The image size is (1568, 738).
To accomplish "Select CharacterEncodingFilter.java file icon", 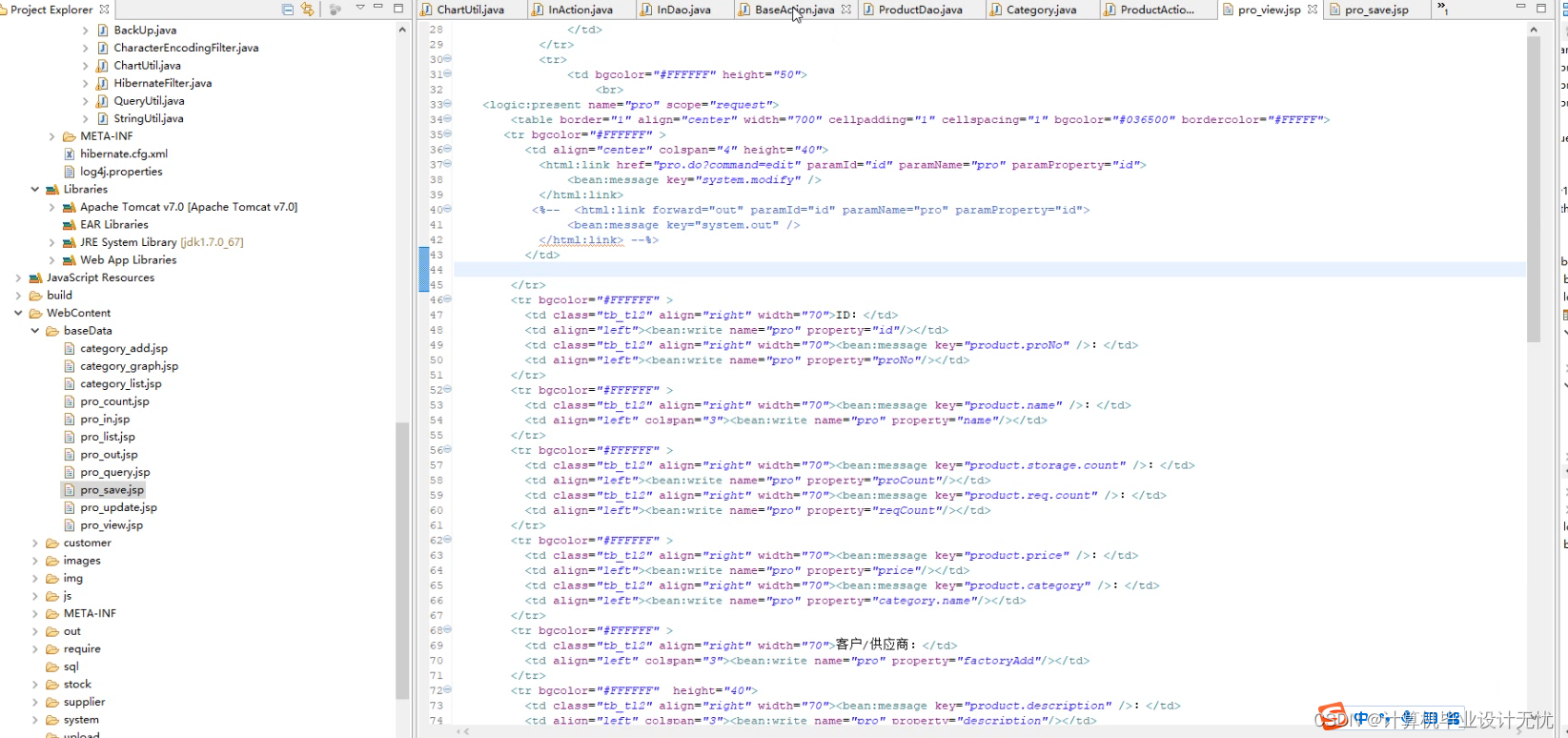I will 102,48.
